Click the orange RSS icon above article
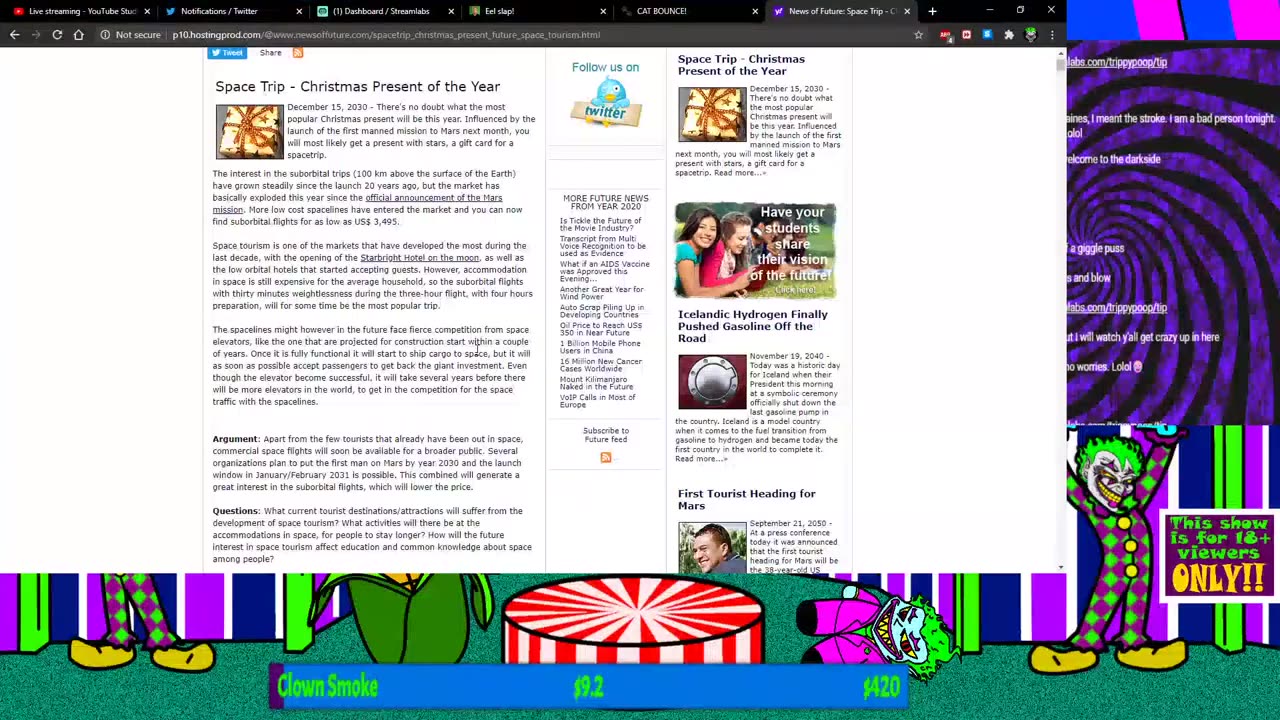This screenshot has width=1280, height=720. (x=297, y=53)
